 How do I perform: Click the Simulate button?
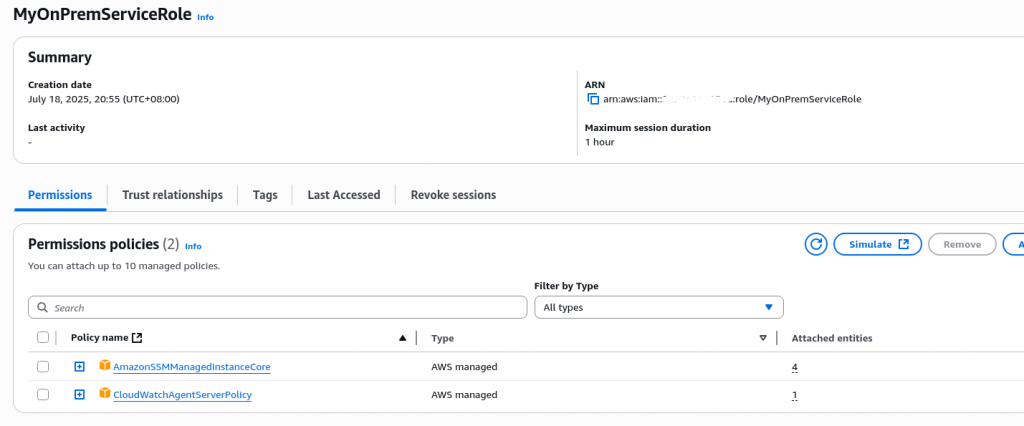(878, 244)
